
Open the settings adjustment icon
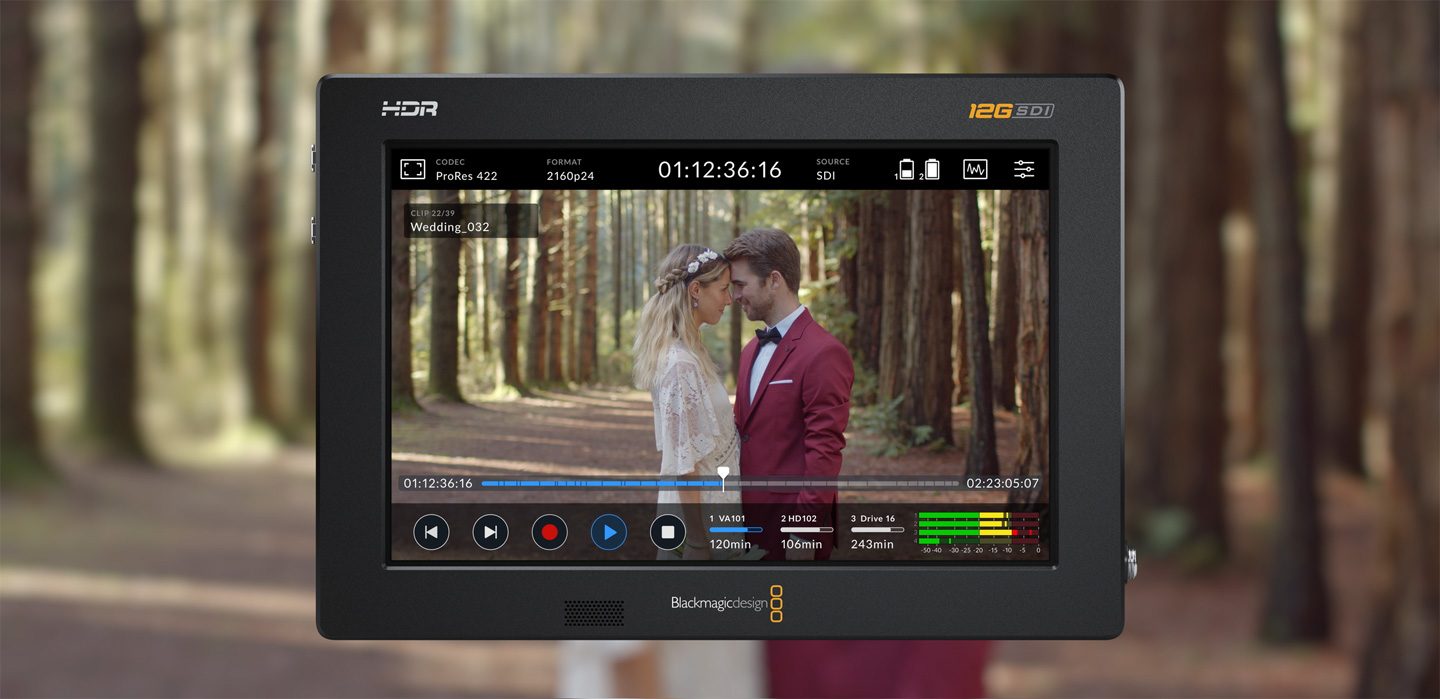(x=1024, y=168)
